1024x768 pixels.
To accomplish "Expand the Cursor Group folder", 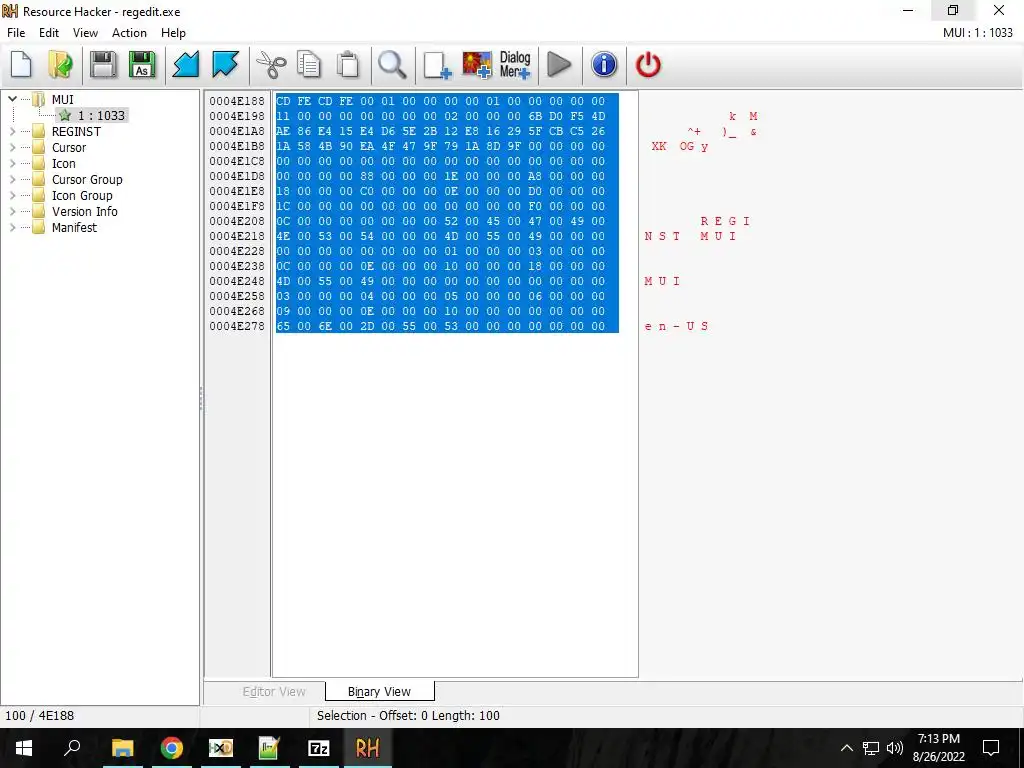I will 12,180.
